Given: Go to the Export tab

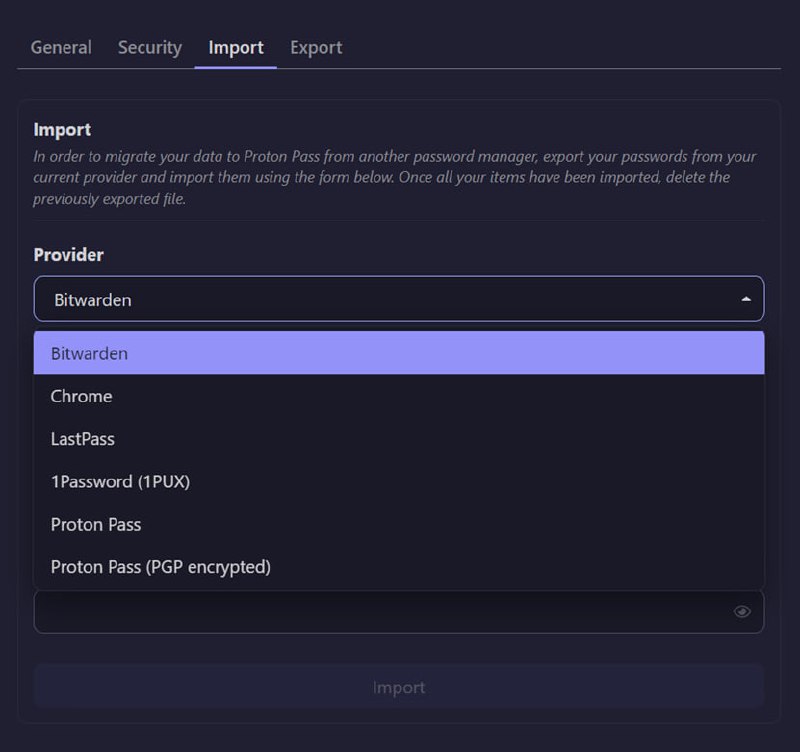Looking at the screenshot, I should [316, 47].
